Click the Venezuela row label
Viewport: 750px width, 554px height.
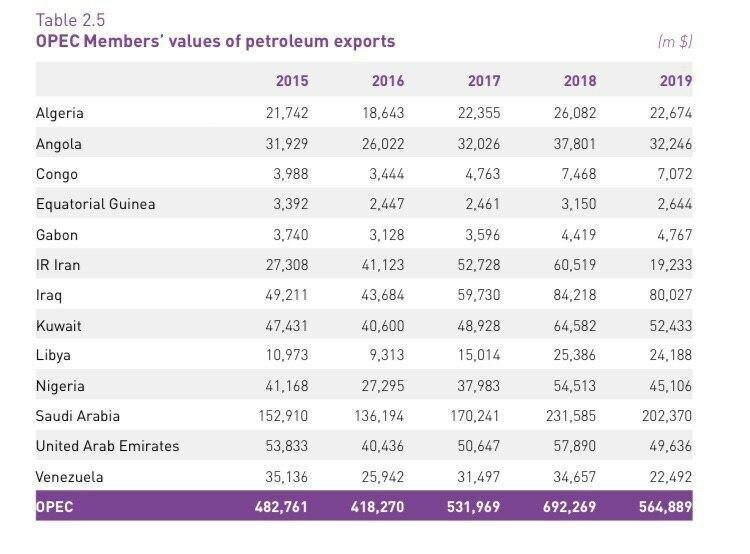tap(69, 477)
